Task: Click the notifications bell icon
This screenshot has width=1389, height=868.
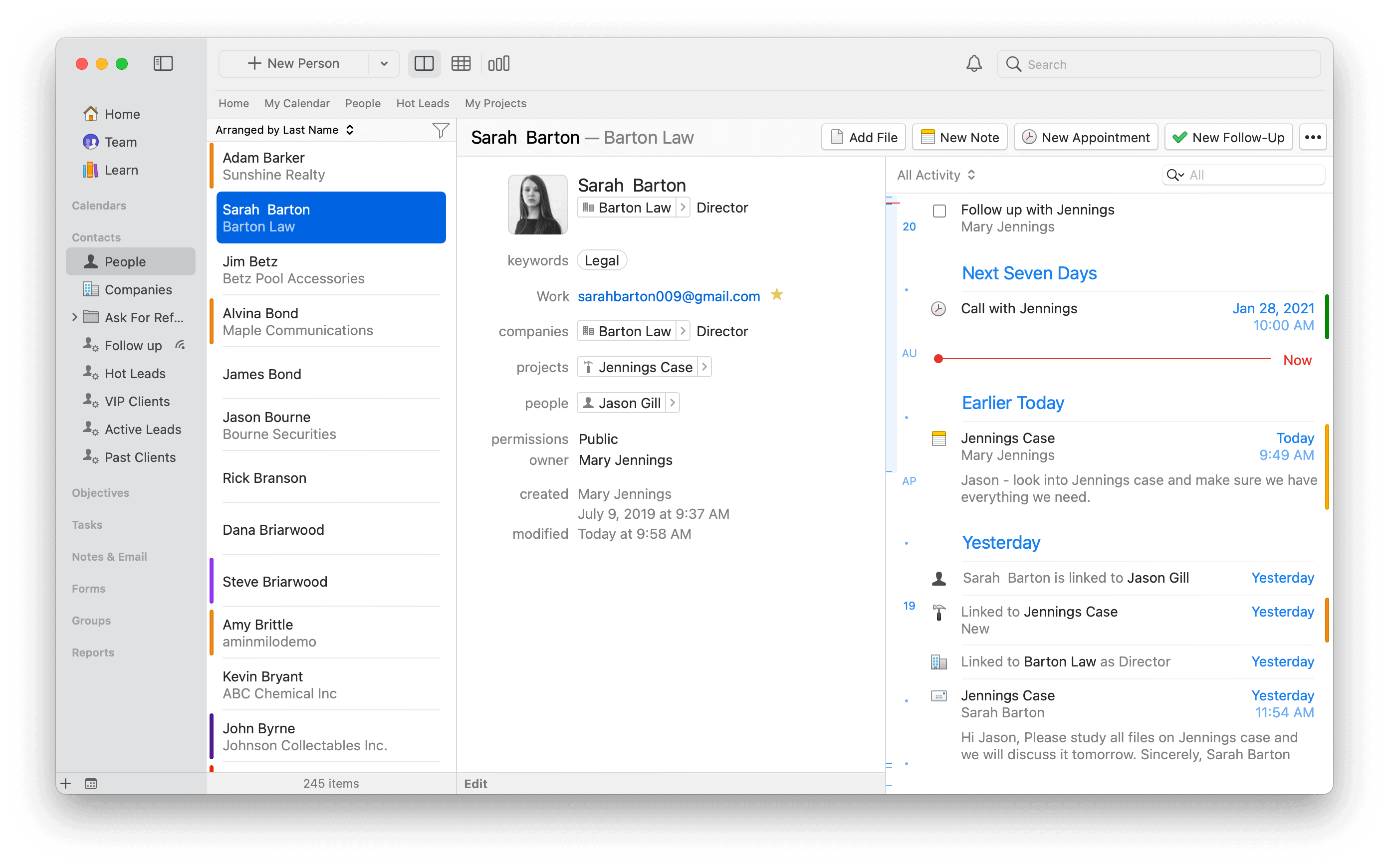Action: tap(973, 64)
